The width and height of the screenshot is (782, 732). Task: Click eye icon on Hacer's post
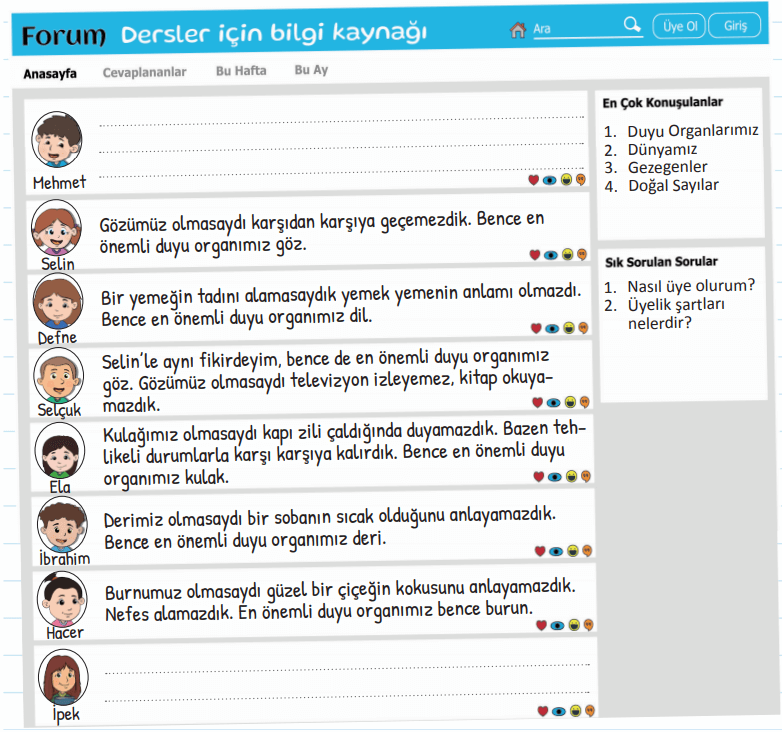click(558, 625)
